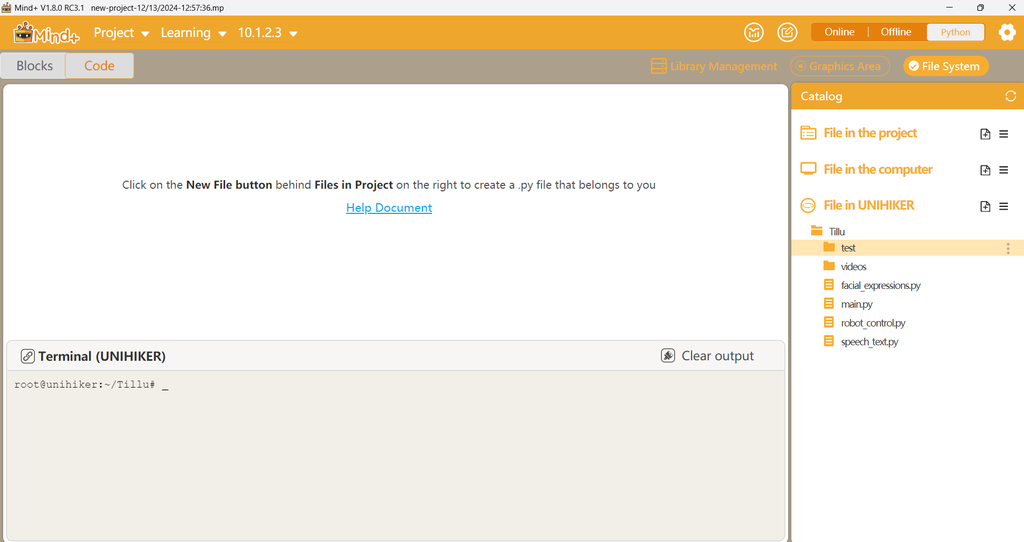The image size is (1024, 542).
Task: Open Library Management
Action: [x=714, y=66]
